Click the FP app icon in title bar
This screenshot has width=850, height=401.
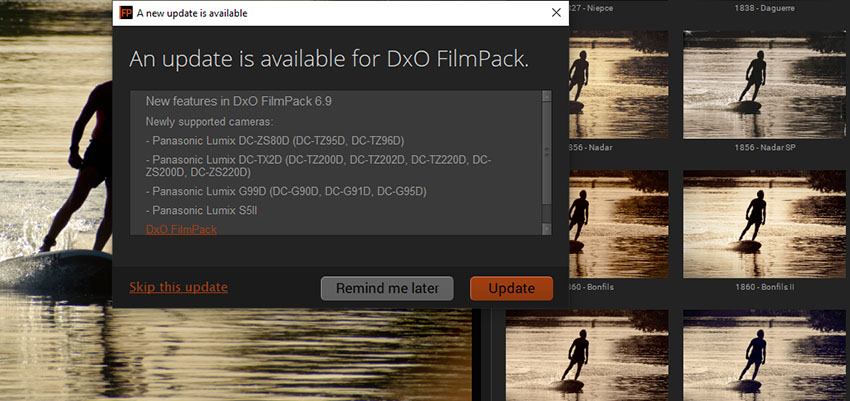click(x=125, y=13)
